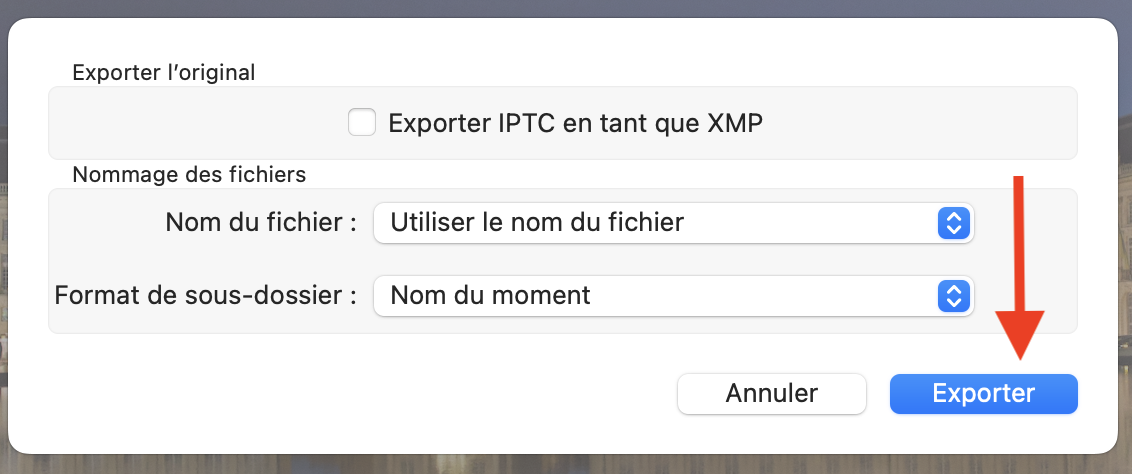
Task: Click blank space right of the XMP label
Action: 920,123
